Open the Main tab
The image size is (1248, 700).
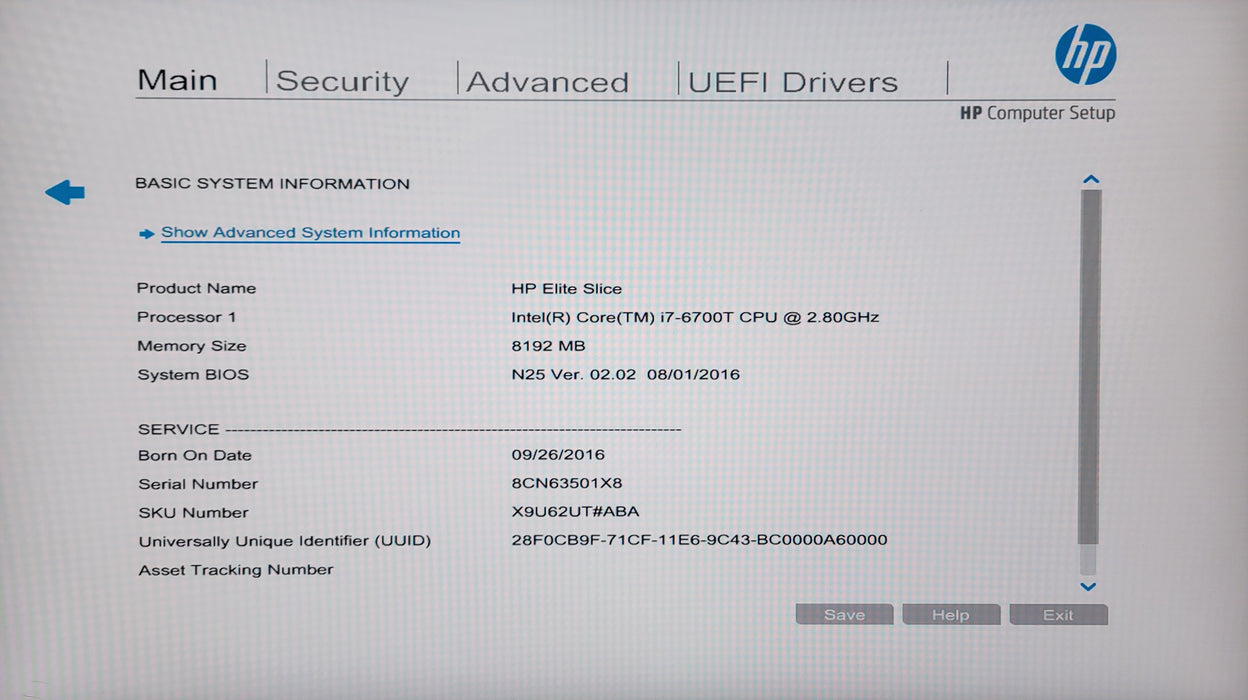point(177,80)
